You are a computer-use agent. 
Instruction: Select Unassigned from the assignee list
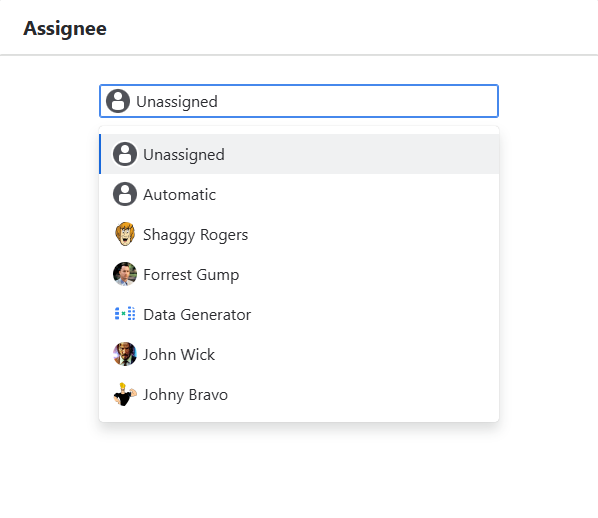point(299,154)
